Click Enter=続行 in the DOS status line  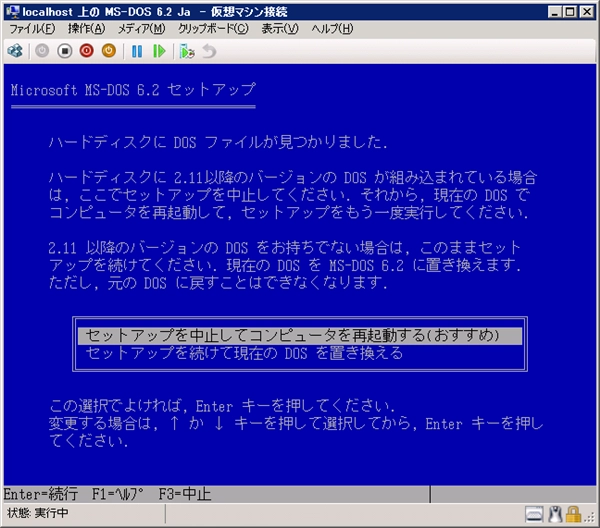coord(41,494)
